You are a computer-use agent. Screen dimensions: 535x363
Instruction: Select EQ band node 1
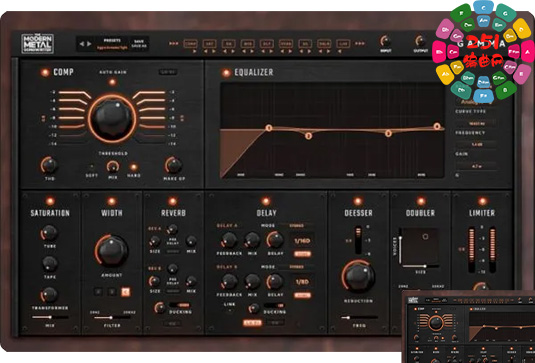click(x=269, y=128)
